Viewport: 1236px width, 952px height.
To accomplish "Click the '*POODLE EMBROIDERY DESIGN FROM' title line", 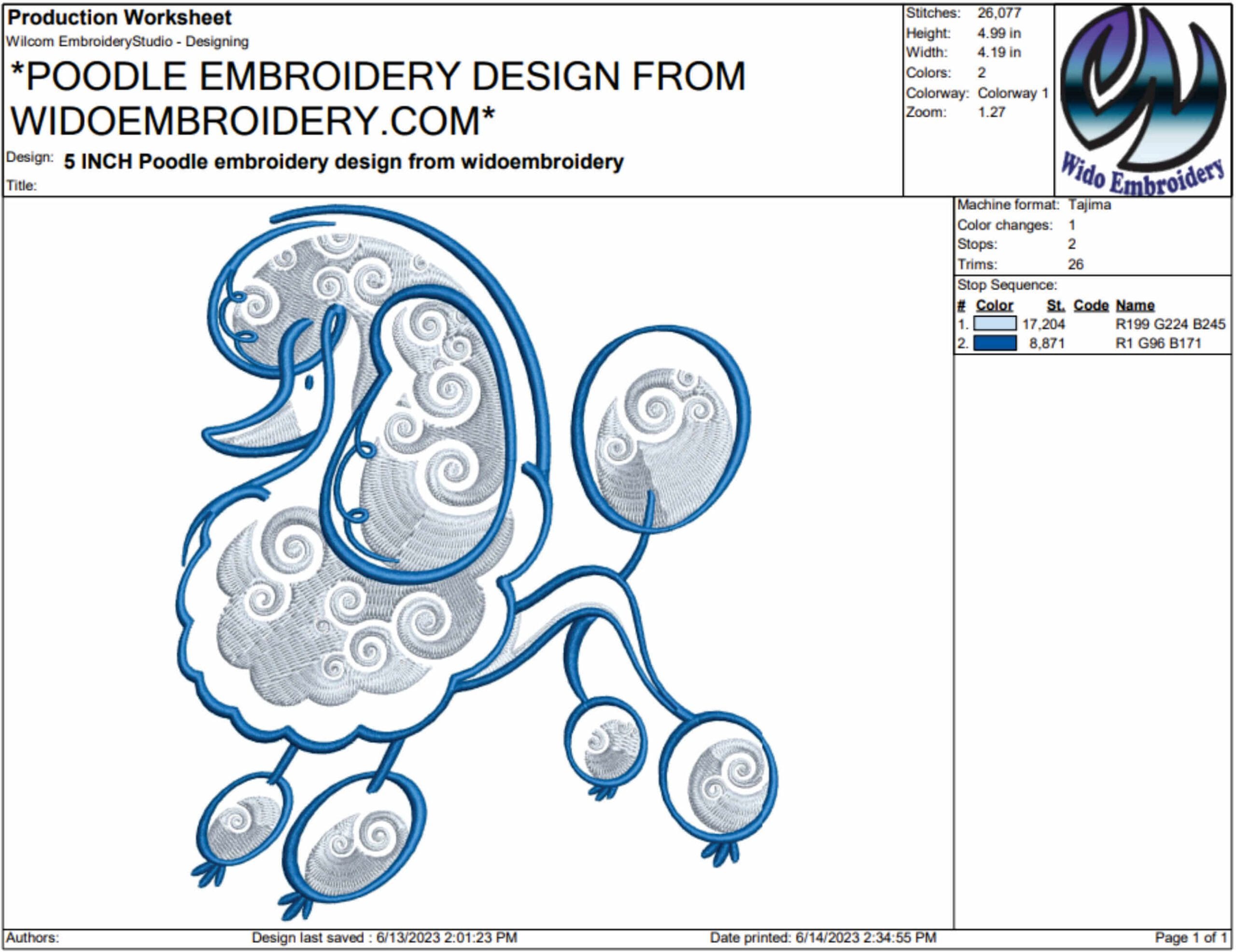I will tap(378, 76).
